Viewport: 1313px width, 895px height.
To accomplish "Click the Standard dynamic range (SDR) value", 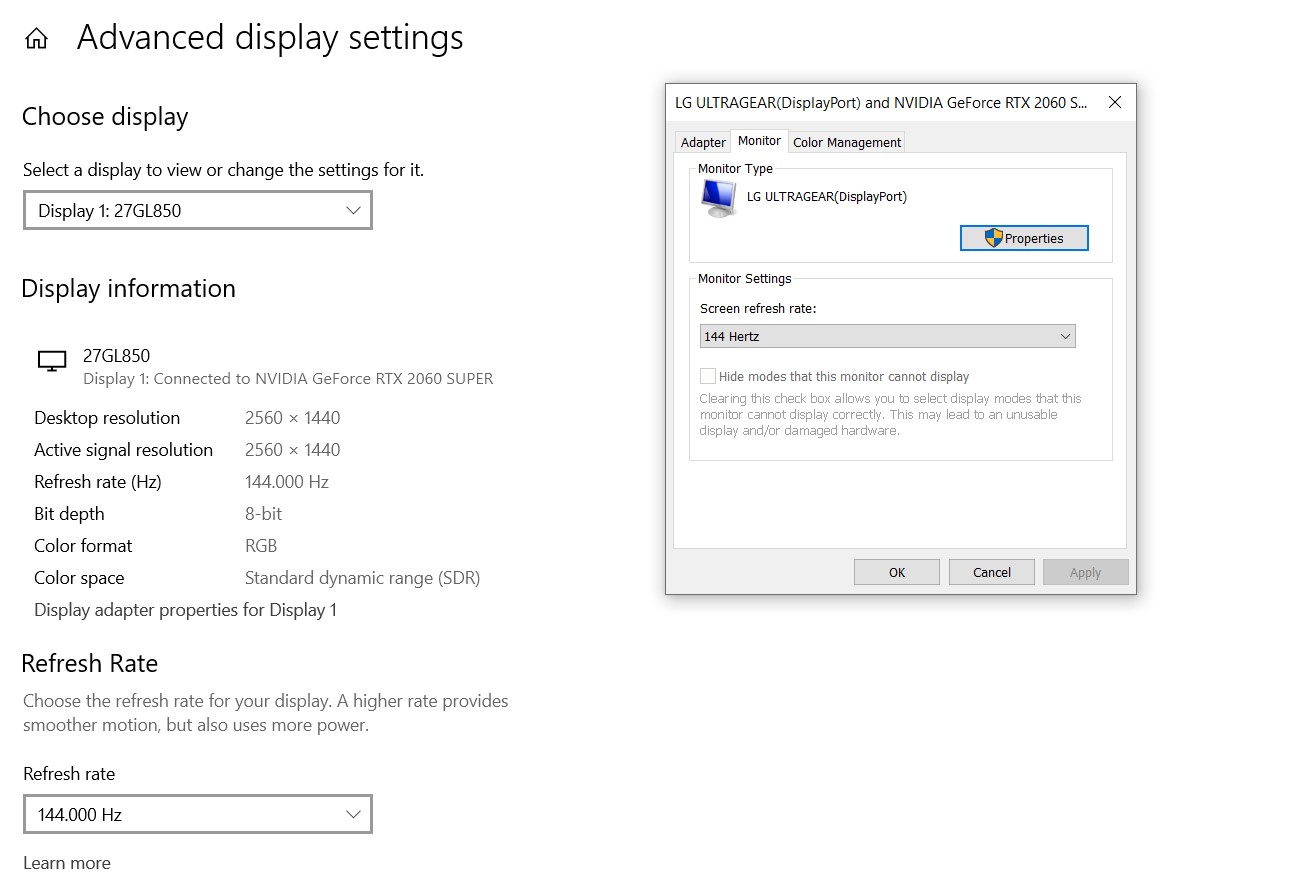I will pos(362,578).
